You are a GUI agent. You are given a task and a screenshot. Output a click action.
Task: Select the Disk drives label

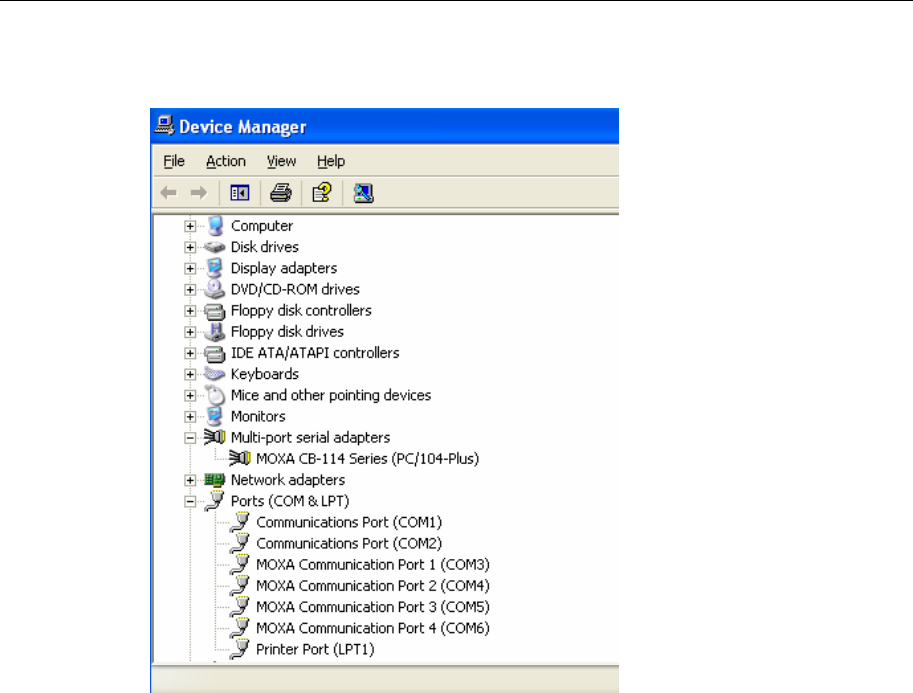(265, 248)
